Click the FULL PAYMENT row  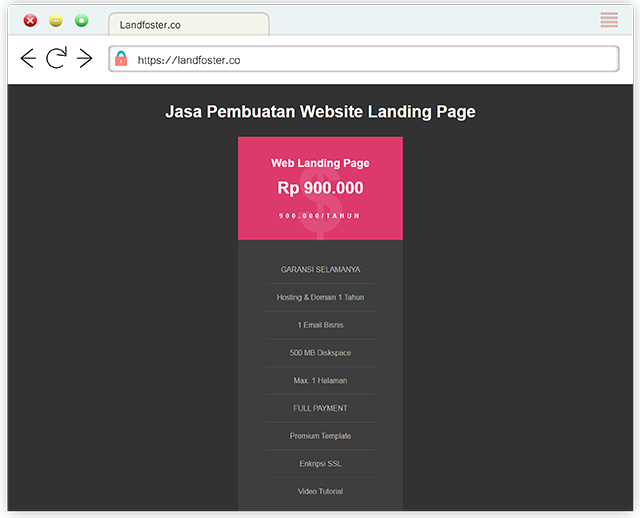320,408
